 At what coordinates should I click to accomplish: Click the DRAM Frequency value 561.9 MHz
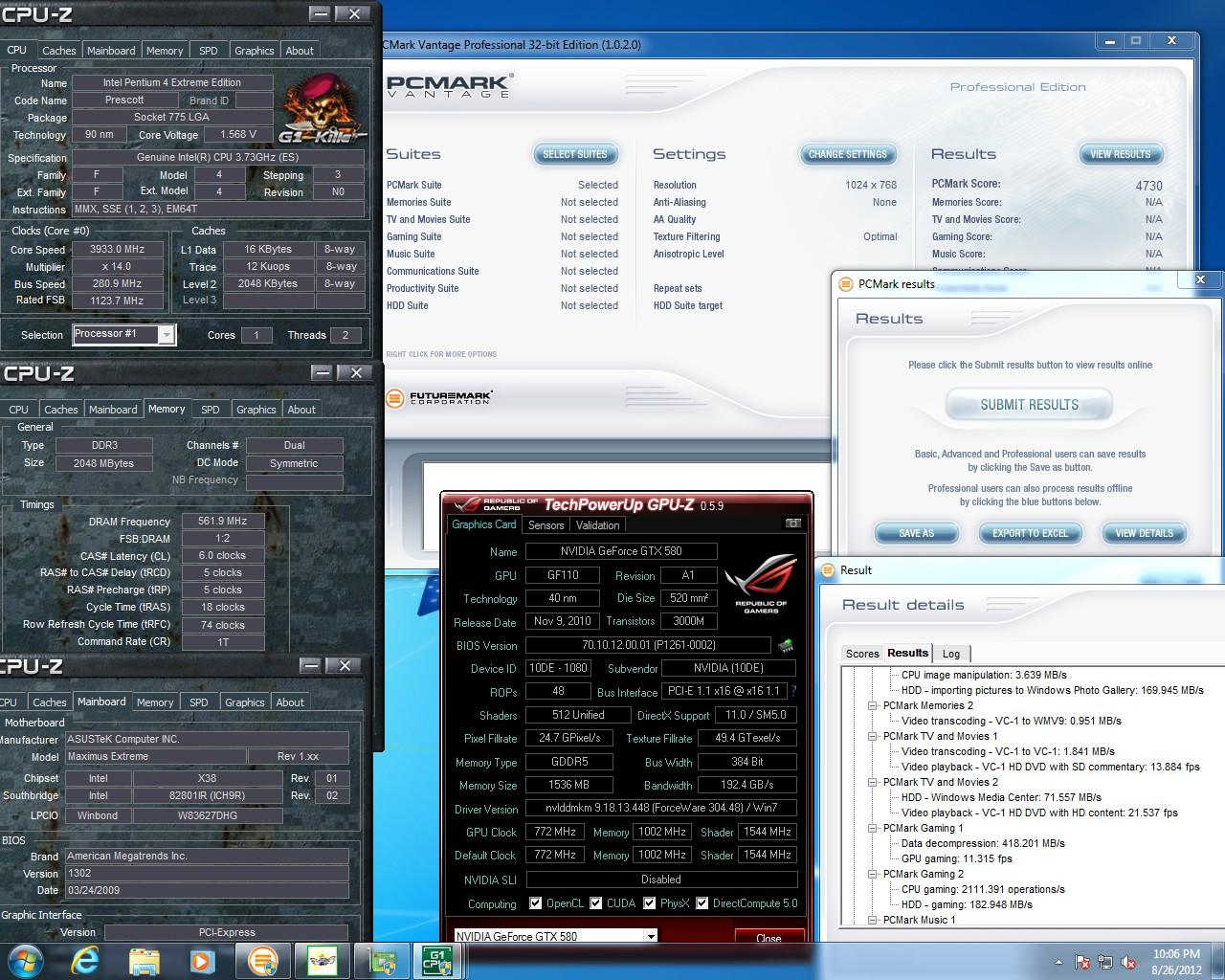pyautogui.click(x=222, y=522)
